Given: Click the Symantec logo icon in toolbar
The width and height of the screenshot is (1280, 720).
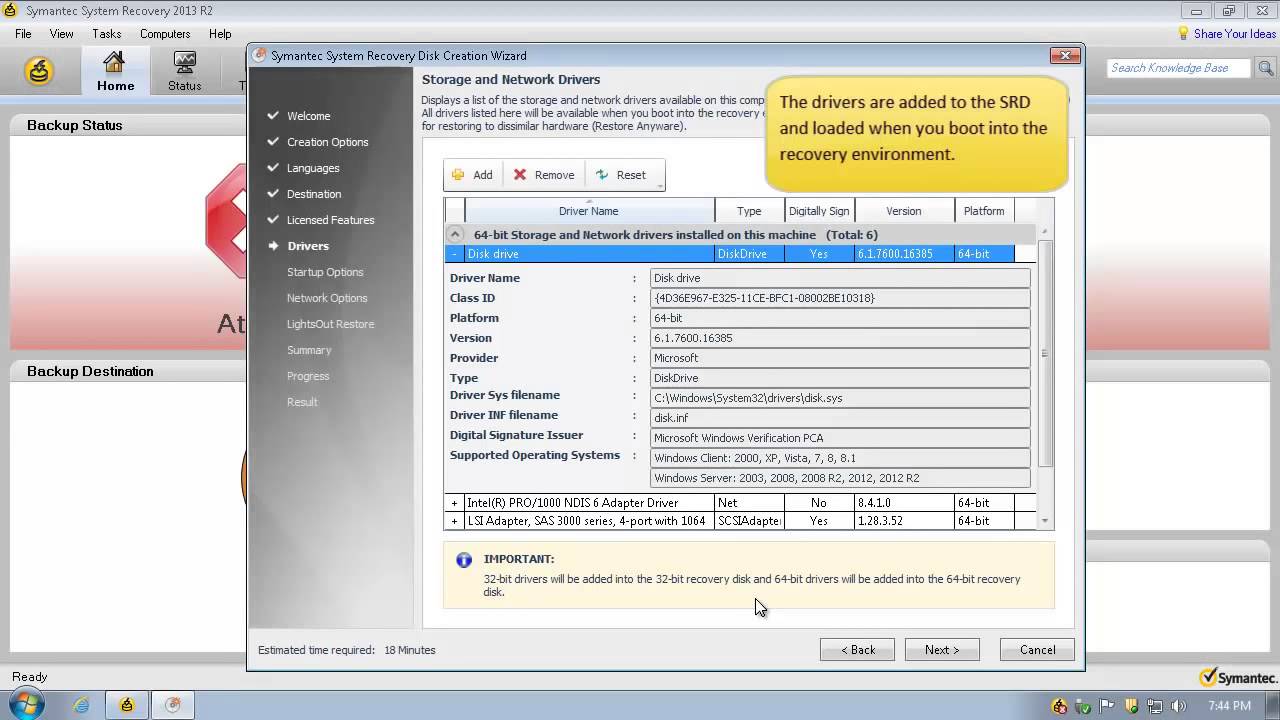Looking at the screenshot, I should pos(39,72).
